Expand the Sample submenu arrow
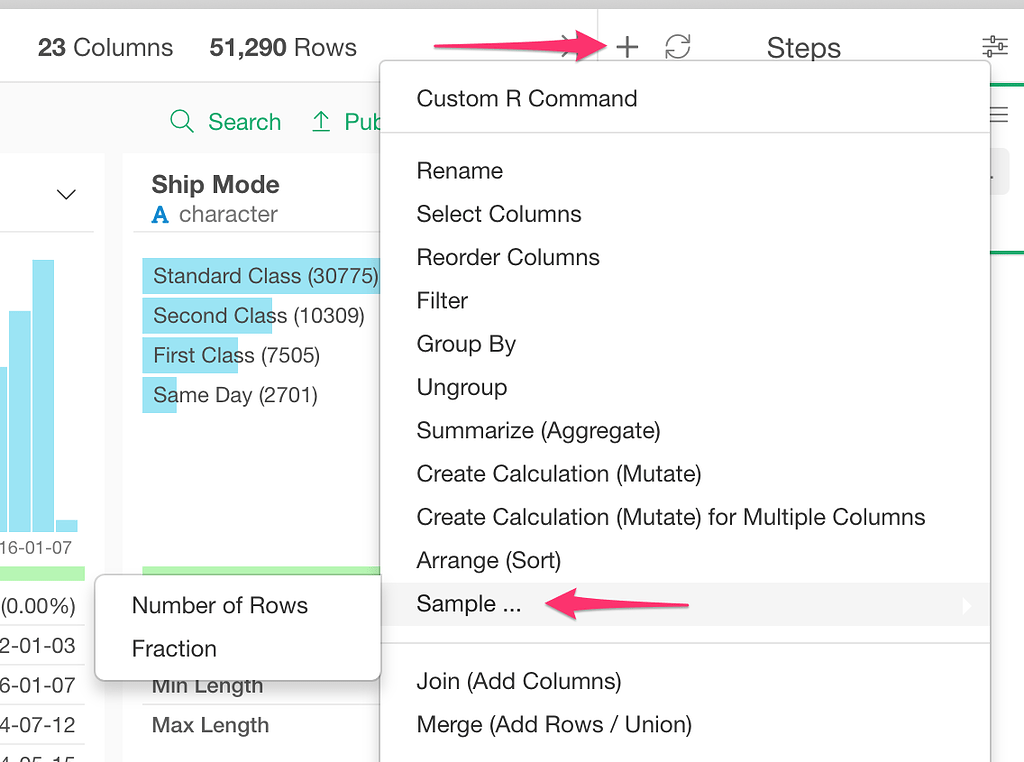This screenshot has height=762, width=1024. (966, 605)
